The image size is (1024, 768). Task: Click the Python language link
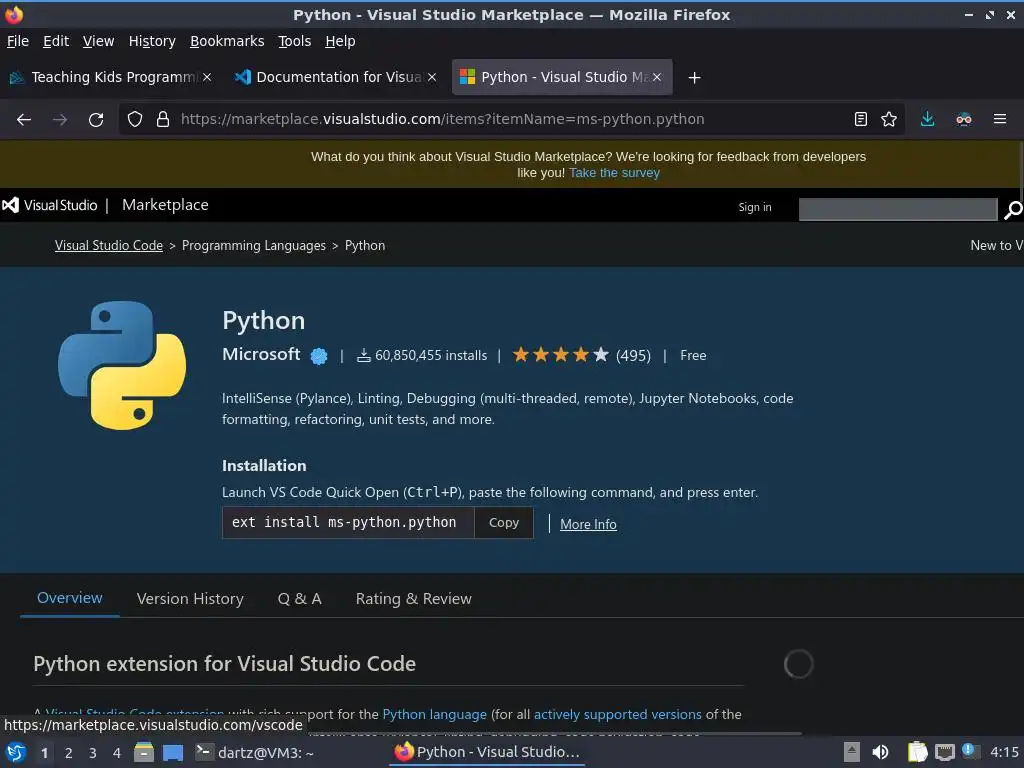(x=434, y=714)
